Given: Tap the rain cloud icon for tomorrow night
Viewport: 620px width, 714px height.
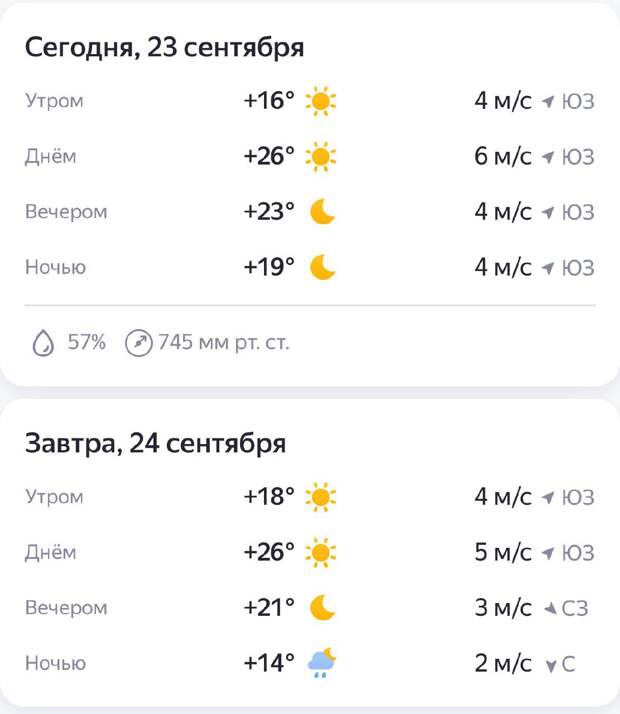Looking at the screenshot, I should 322,663.
